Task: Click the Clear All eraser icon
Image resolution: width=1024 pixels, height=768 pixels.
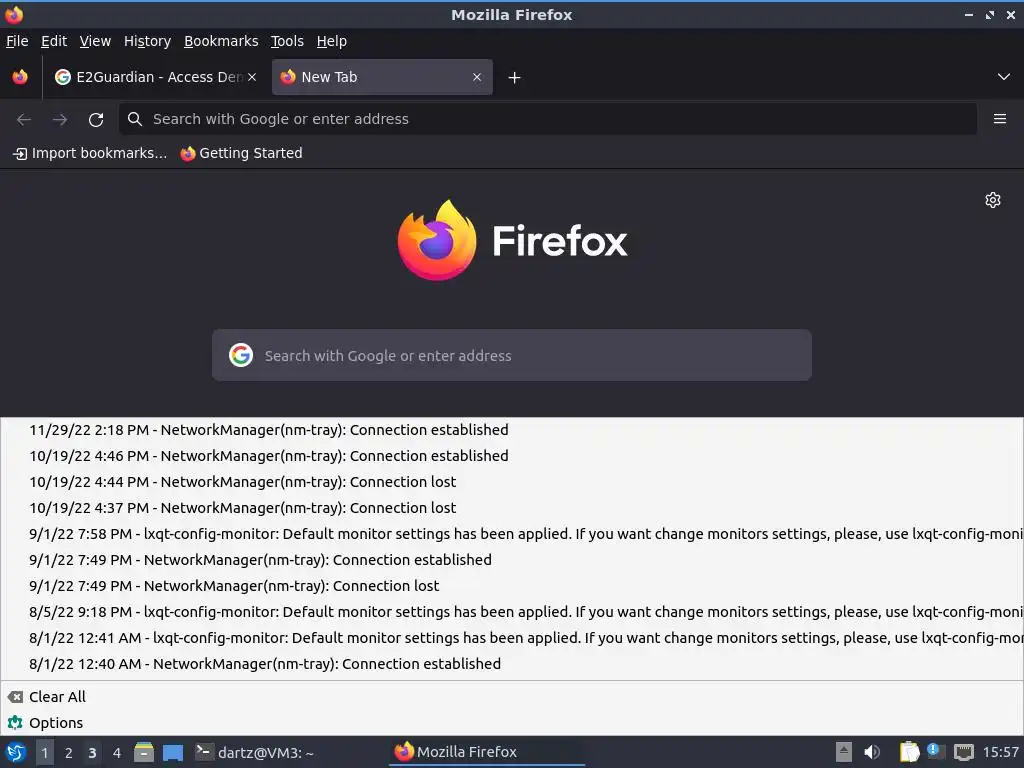Action: (x=15, y=697)
